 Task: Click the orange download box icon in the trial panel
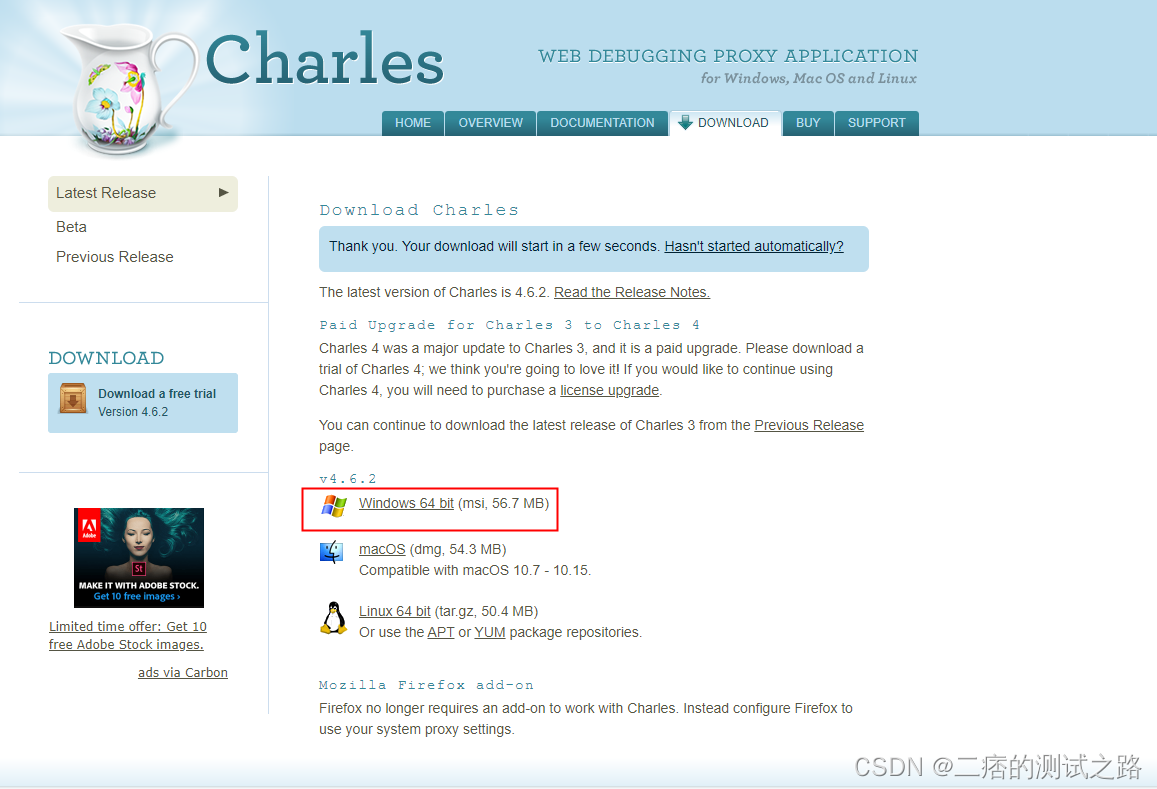click(x=74, y=397)
